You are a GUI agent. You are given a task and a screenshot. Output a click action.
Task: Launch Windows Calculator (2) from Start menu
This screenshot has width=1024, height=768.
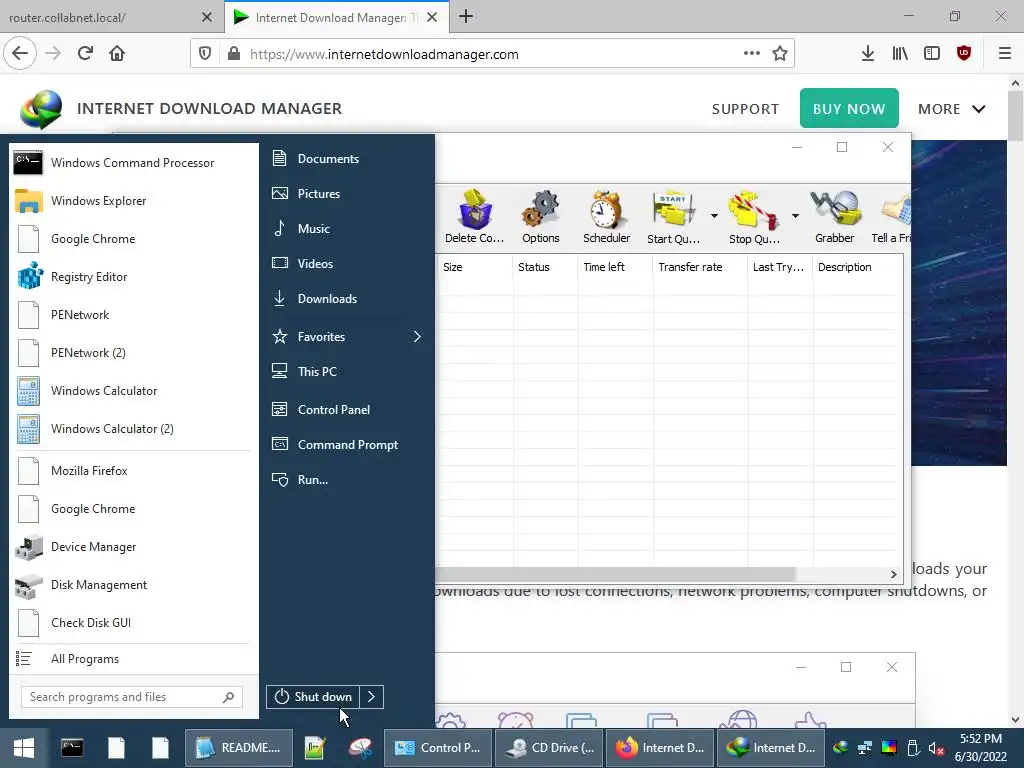(133, 428)
